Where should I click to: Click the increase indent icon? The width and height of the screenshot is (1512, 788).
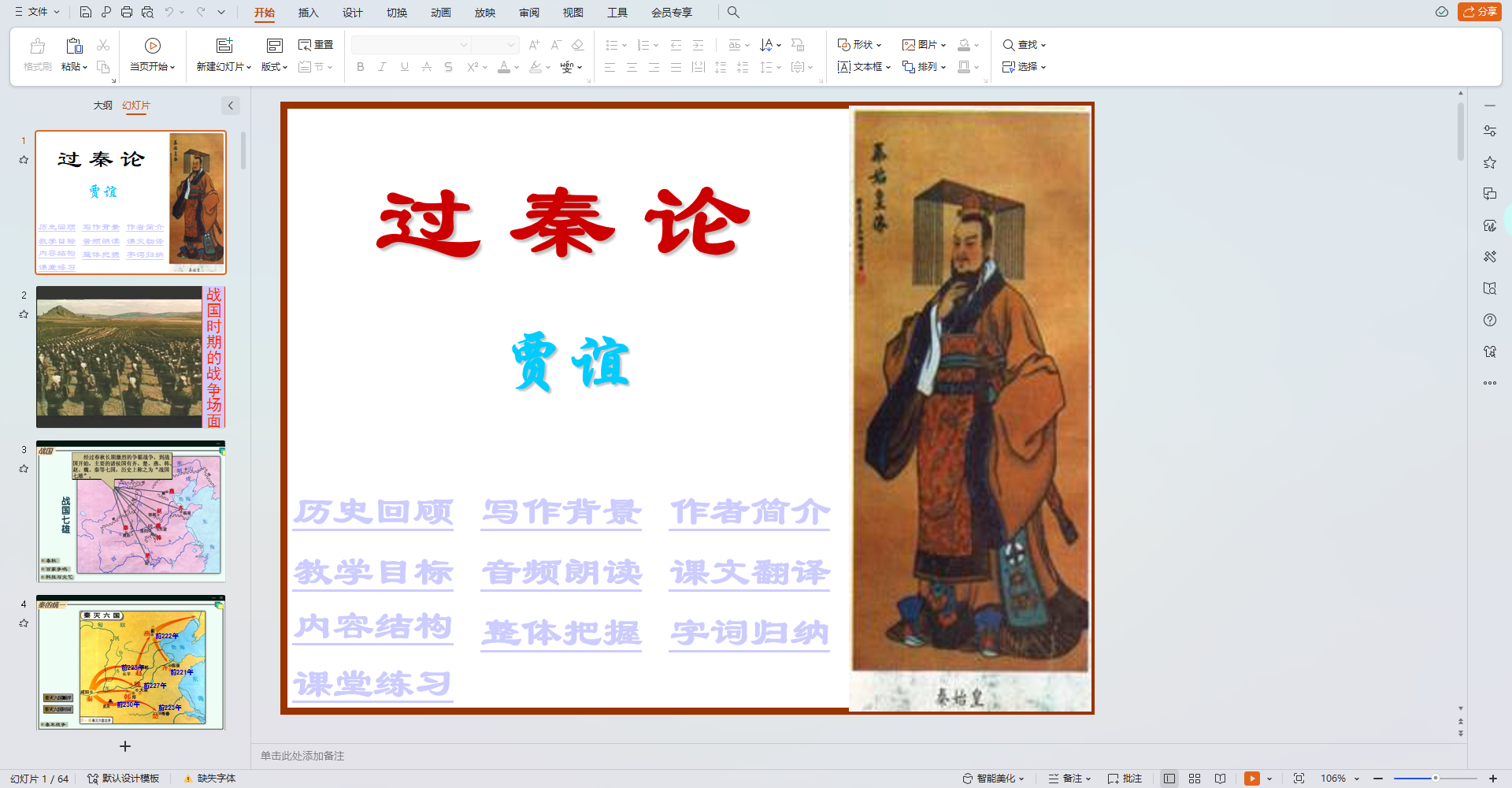(x=698, y=45)
